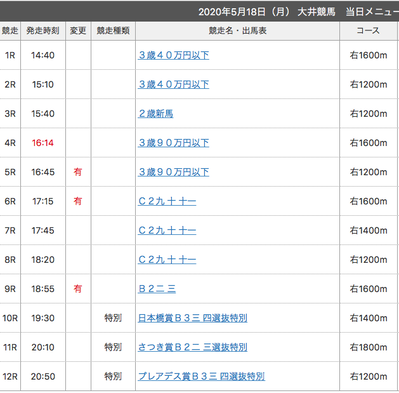Open the 8R C2九十十一 race link
This screenshot has width=399, height=393.
[167, 260]
